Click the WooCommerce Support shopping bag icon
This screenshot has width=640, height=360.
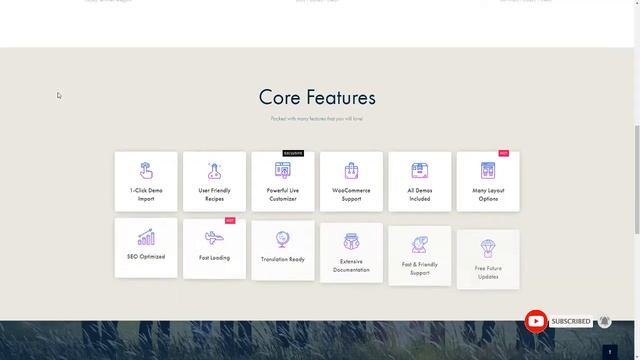coord(351,171)
